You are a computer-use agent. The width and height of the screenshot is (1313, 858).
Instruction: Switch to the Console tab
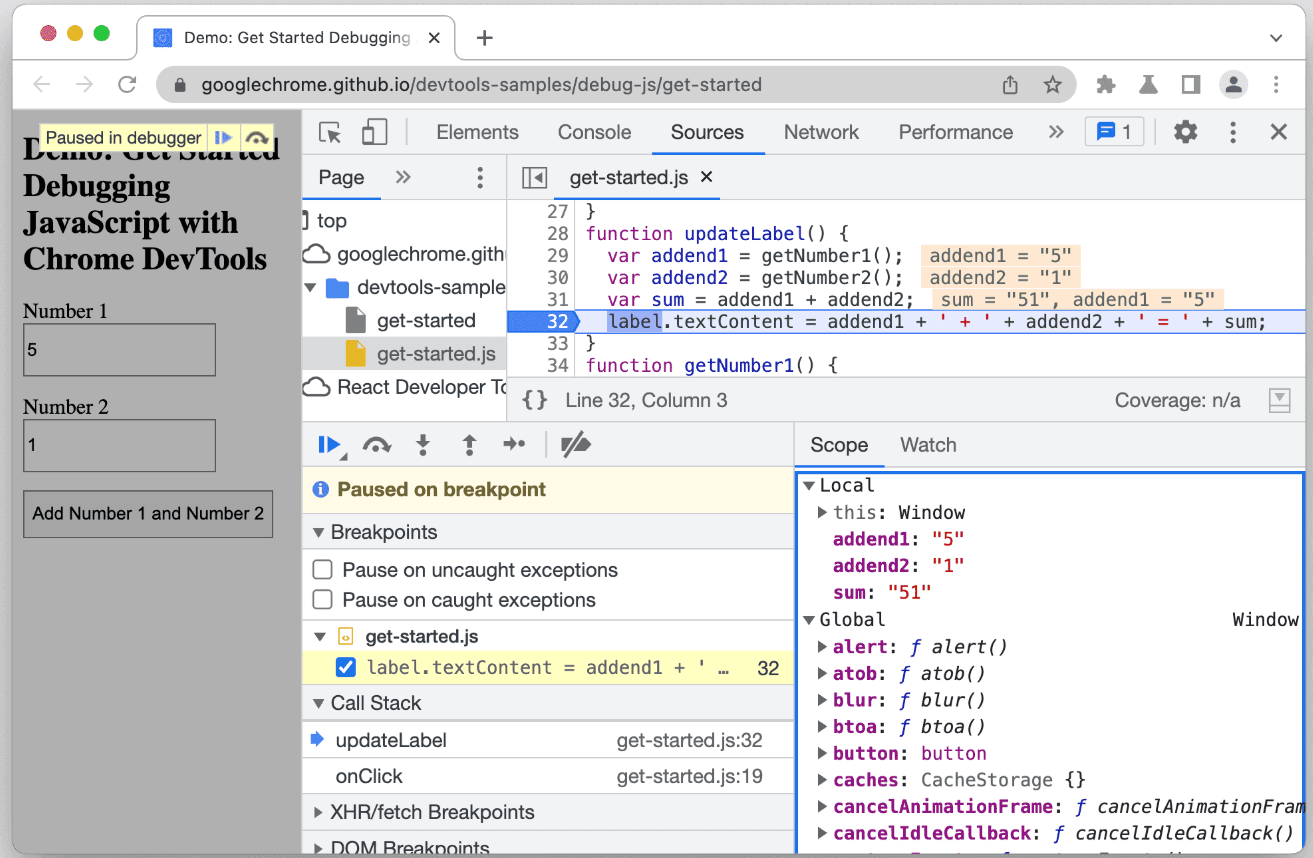pos(594,133)
